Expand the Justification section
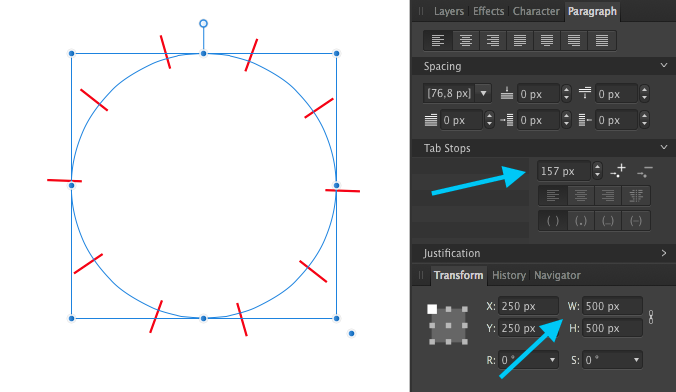The image size is (676, 392). 663,253
